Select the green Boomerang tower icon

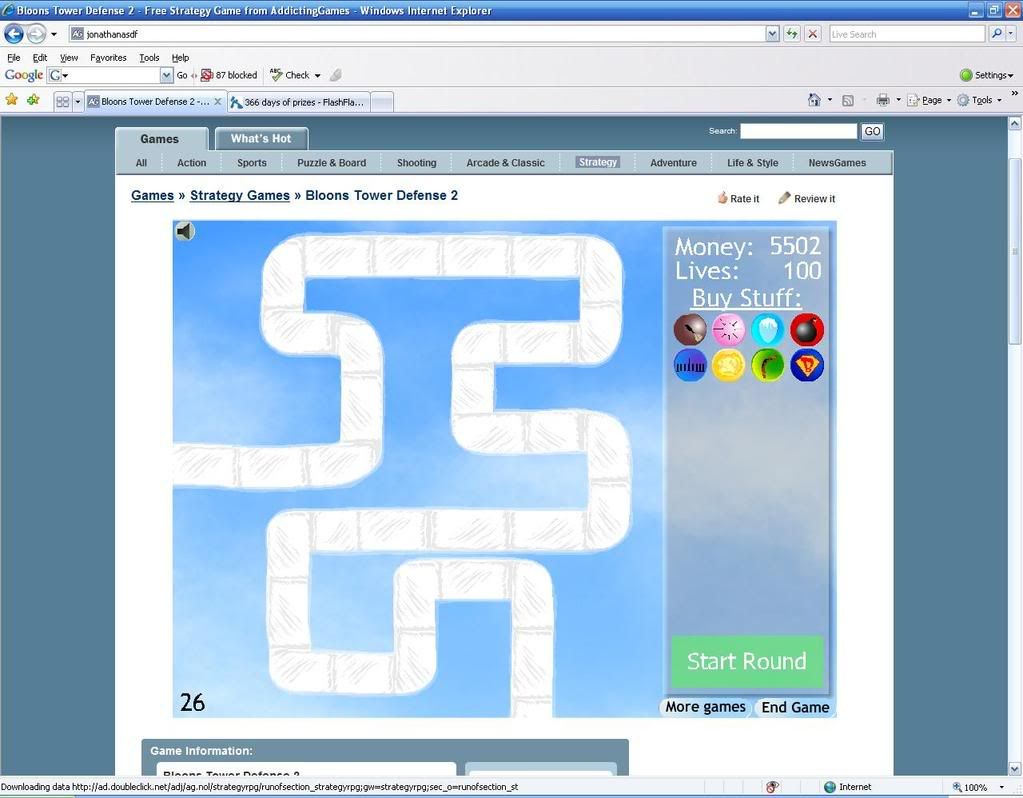[768, 366]
